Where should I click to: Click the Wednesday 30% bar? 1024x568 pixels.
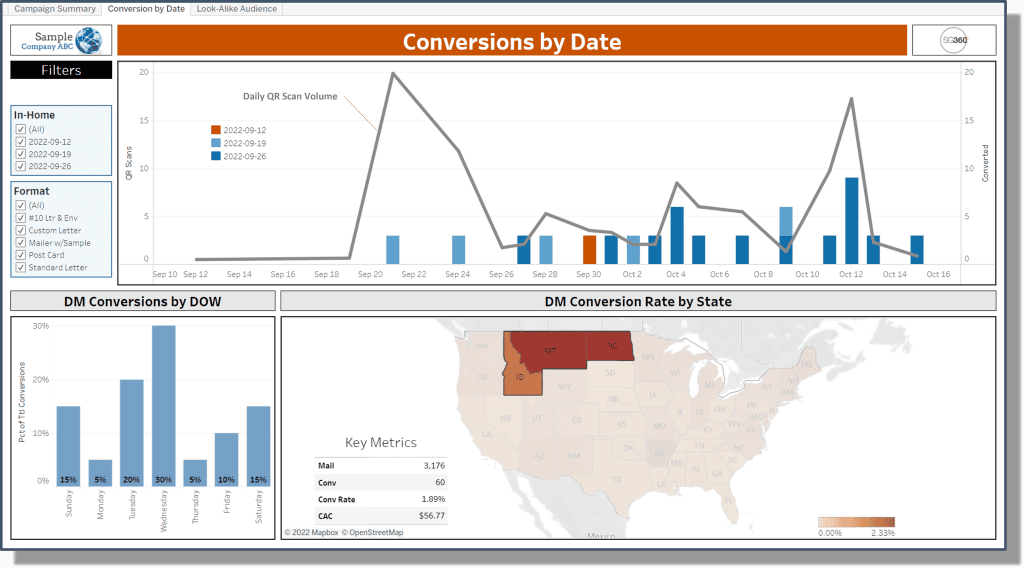click(163, 405)
